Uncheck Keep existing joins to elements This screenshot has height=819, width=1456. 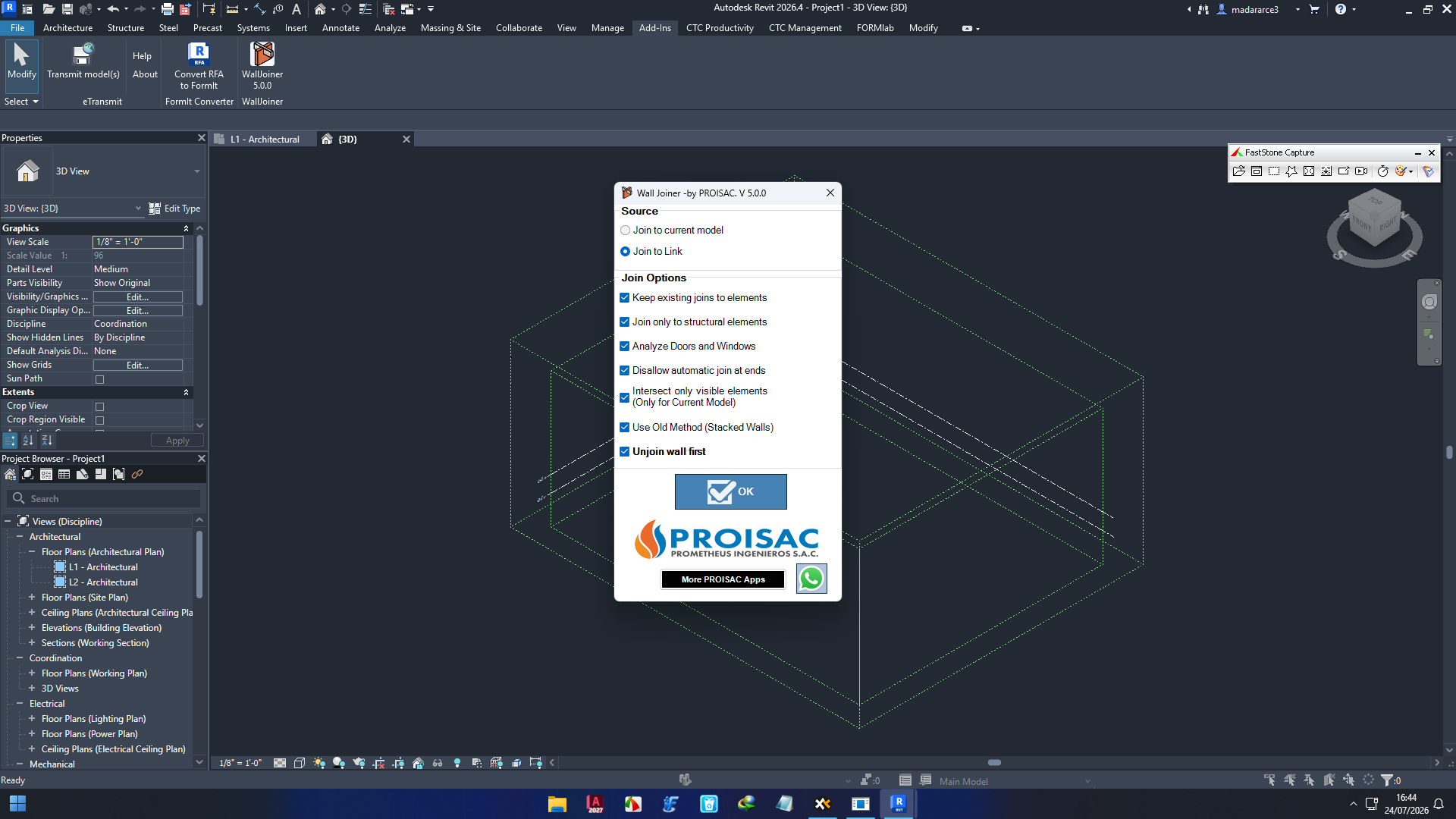click(x=625, y=298)
